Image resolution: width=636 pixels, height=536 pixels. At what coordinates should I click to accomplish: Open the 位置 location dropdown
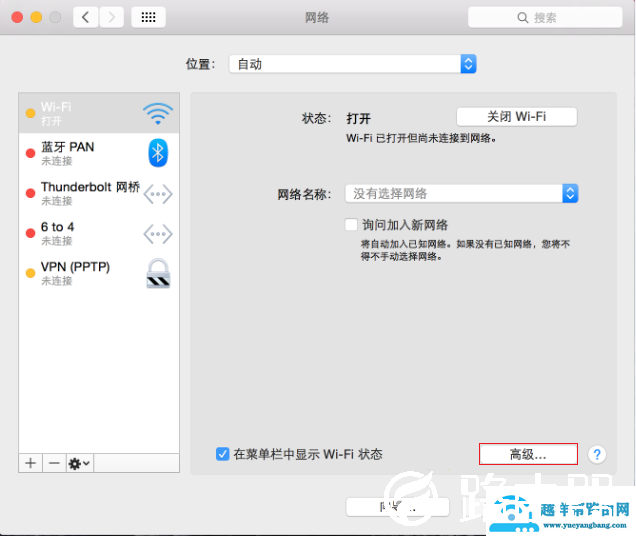pos(352,64)
